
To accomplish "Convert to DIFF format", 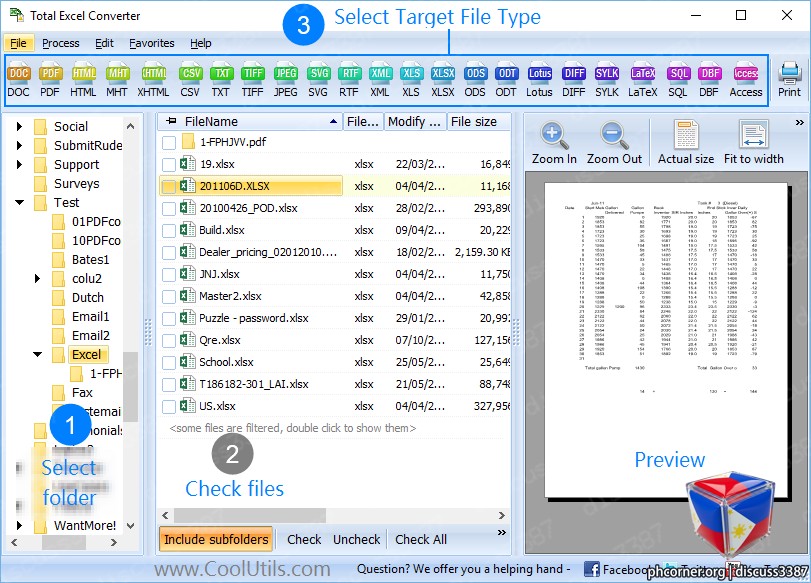I will click(x=574, y=81).
